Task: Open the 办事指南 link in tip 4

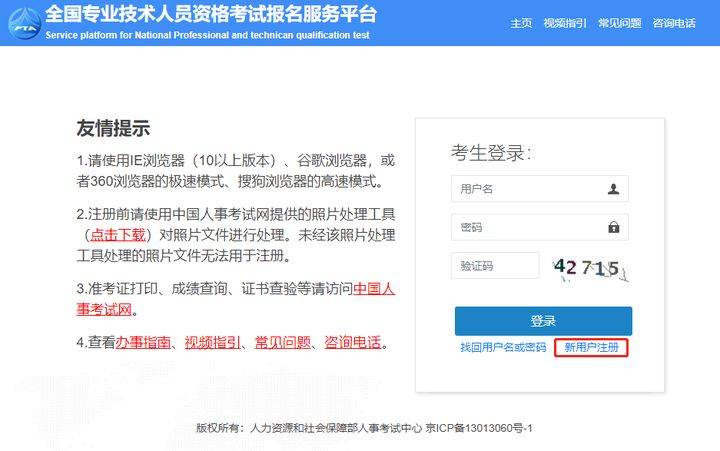Action: 143,342
